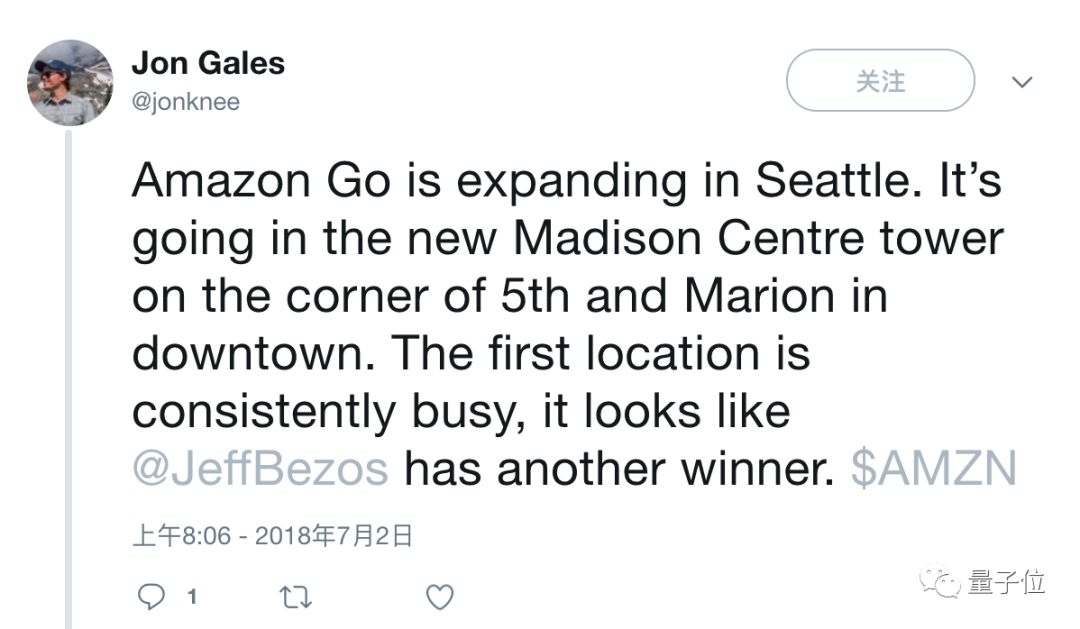Click the reply speech bubble icon
The height and width of the screenshot is (629, 1080).
150,597
